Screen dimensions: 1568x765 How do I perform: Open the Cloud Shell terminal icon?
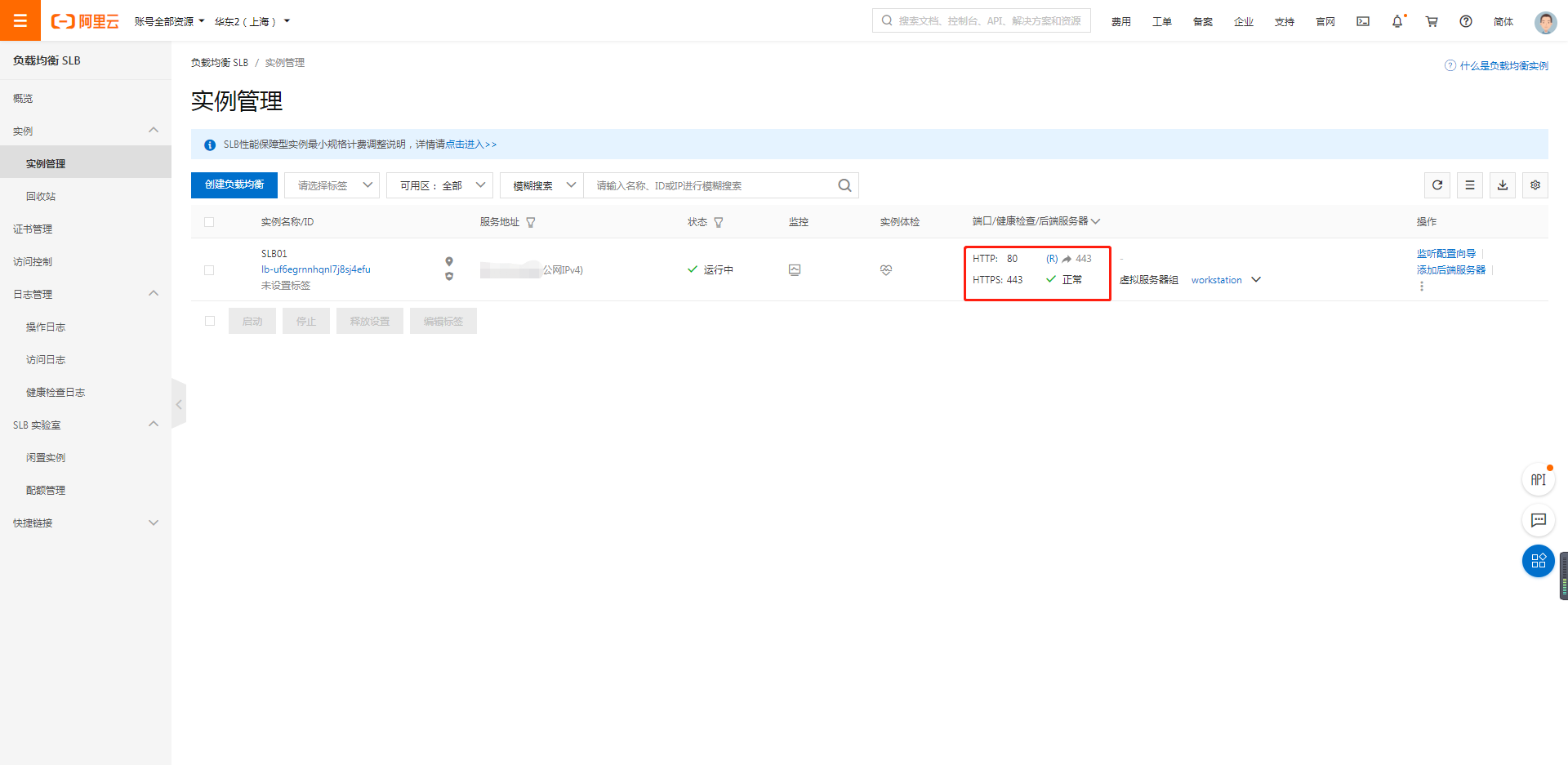coord(1363,22)
